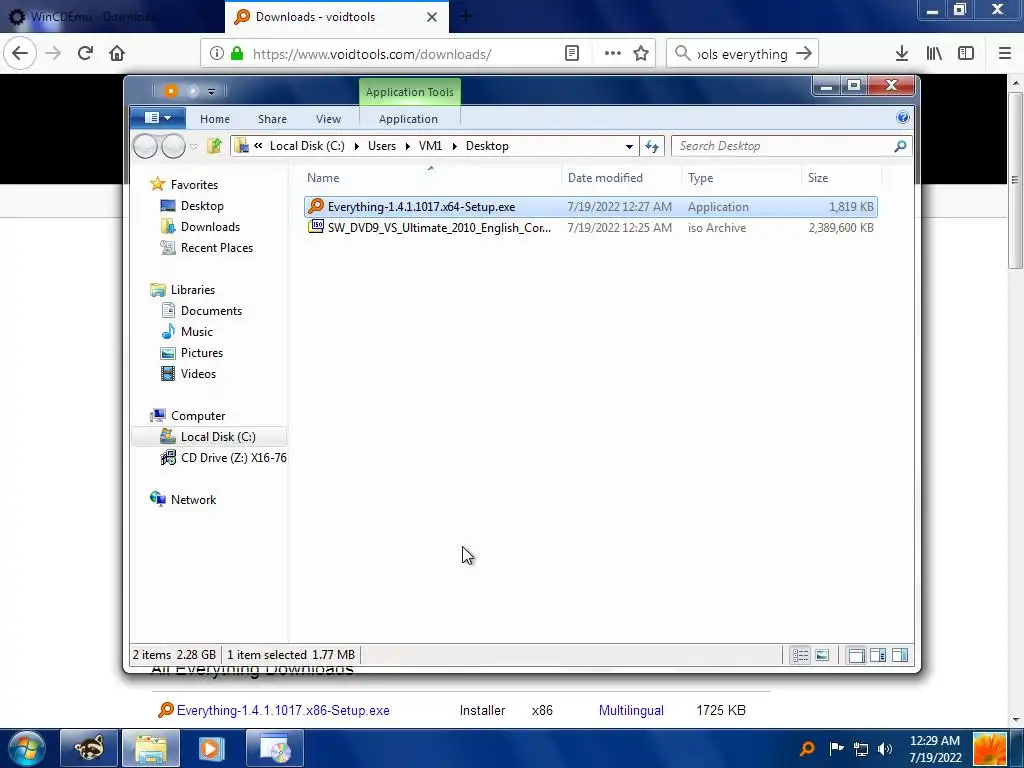The height and width of the screenshot is (768, 1024).
Task: Show site information icon in address bar
Action: [x=216, y=54]
